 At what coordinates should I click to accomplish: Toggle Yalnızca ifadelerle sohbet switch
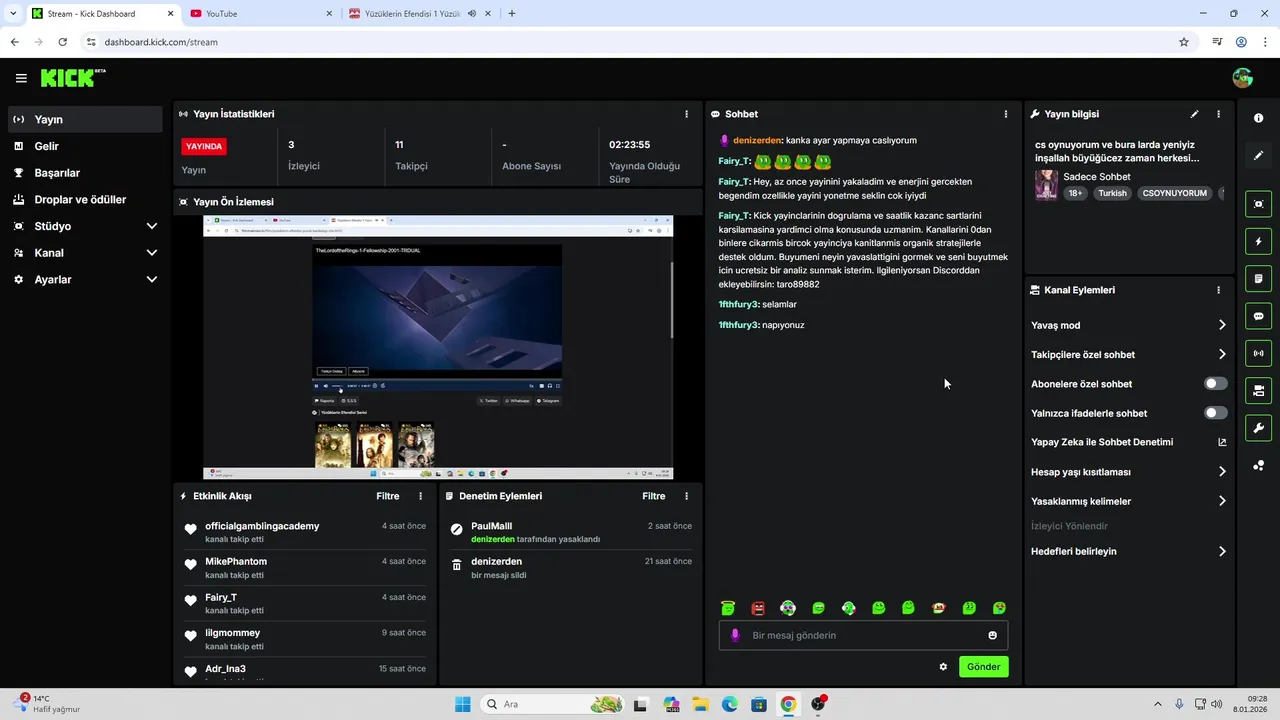click(x=1216, y=413)
